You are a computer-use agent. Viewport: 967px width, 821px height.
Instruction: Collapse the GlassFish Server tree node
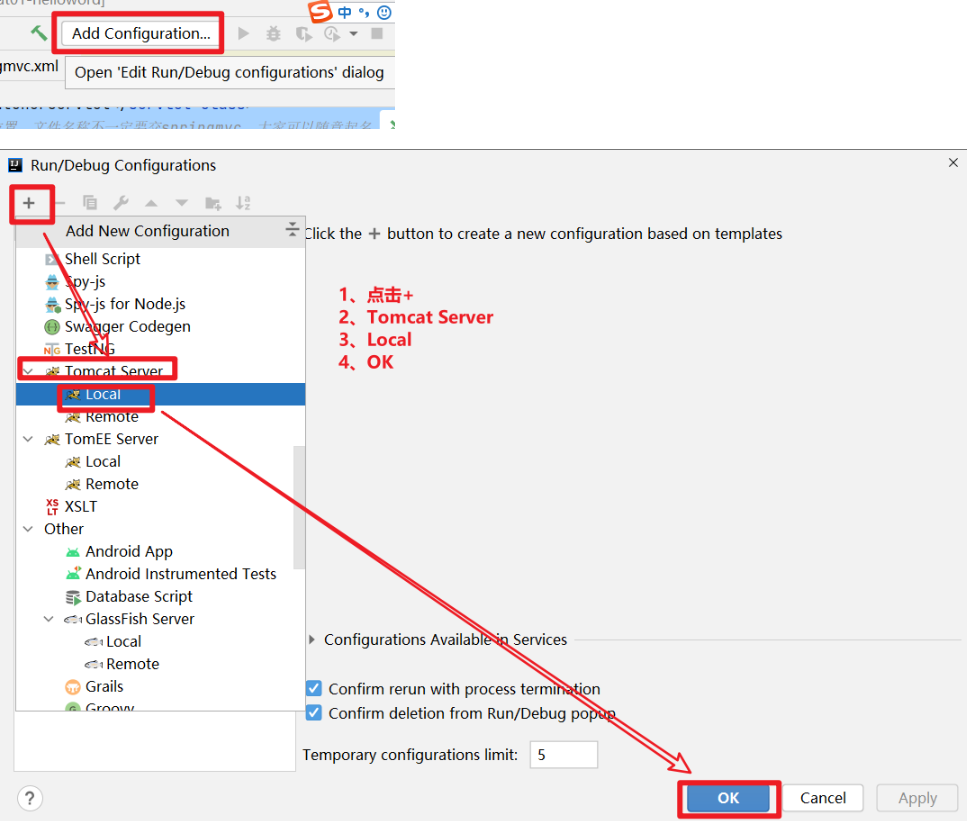tap(49, 619)
